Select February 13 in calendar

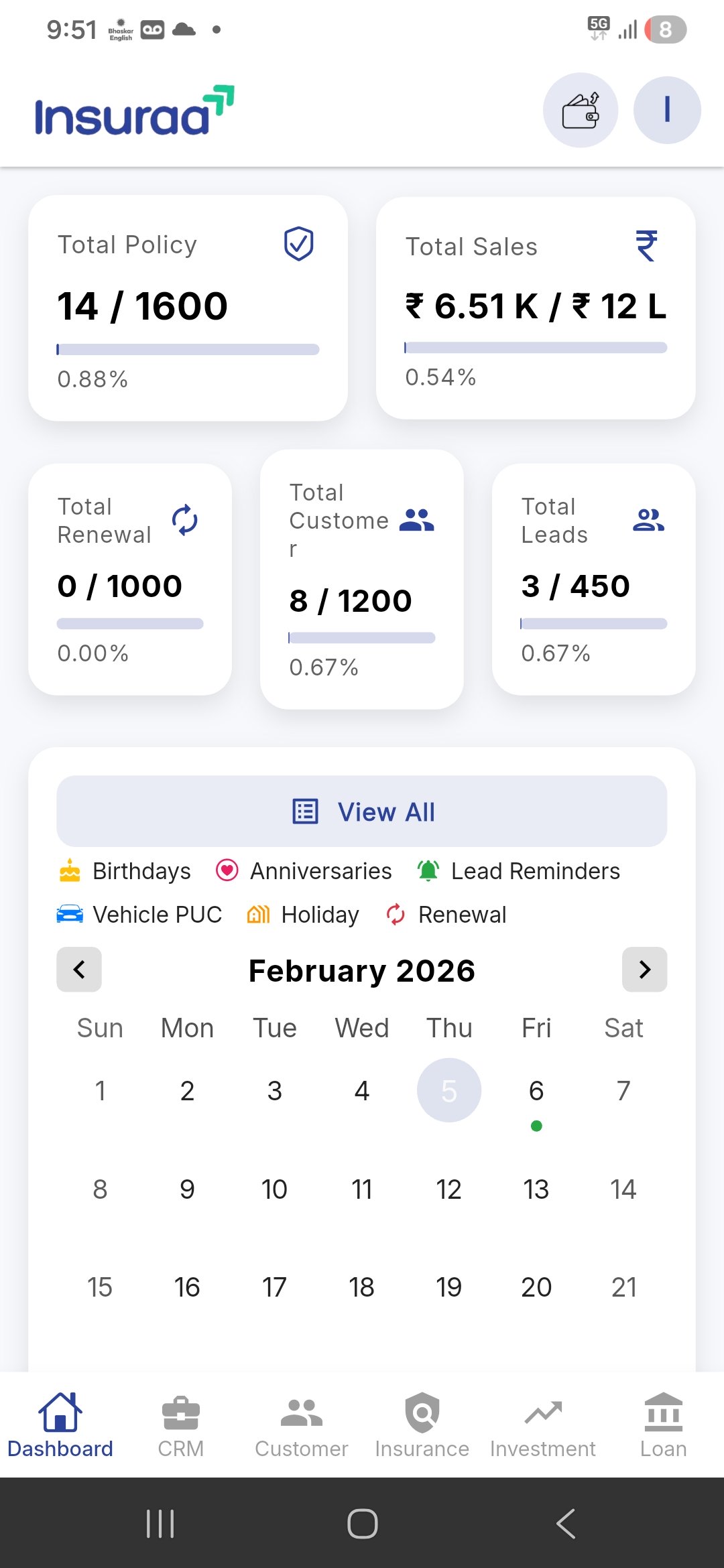(x=536, y=1189)
